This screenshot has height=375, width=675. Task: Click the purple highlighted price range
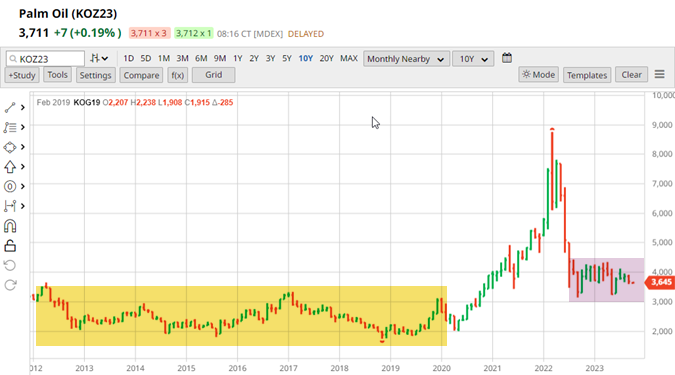[x=607, y=280]
